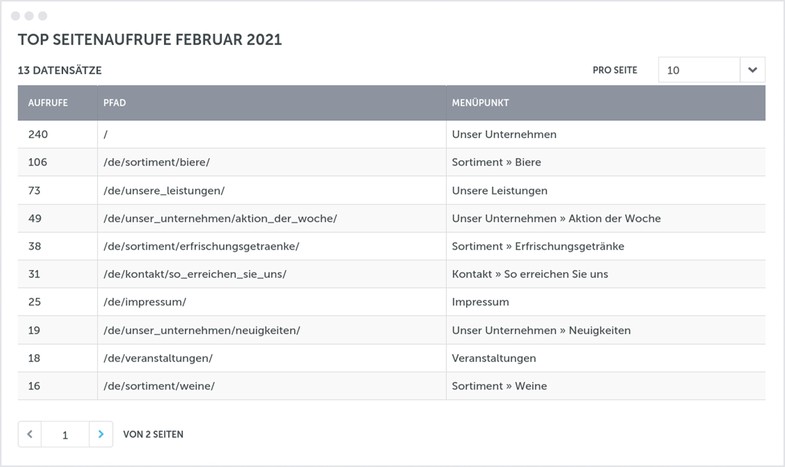Viewport: 785px width, 467px height.
Task: Sort by the Pfad column header
Action: coord(114,103)
